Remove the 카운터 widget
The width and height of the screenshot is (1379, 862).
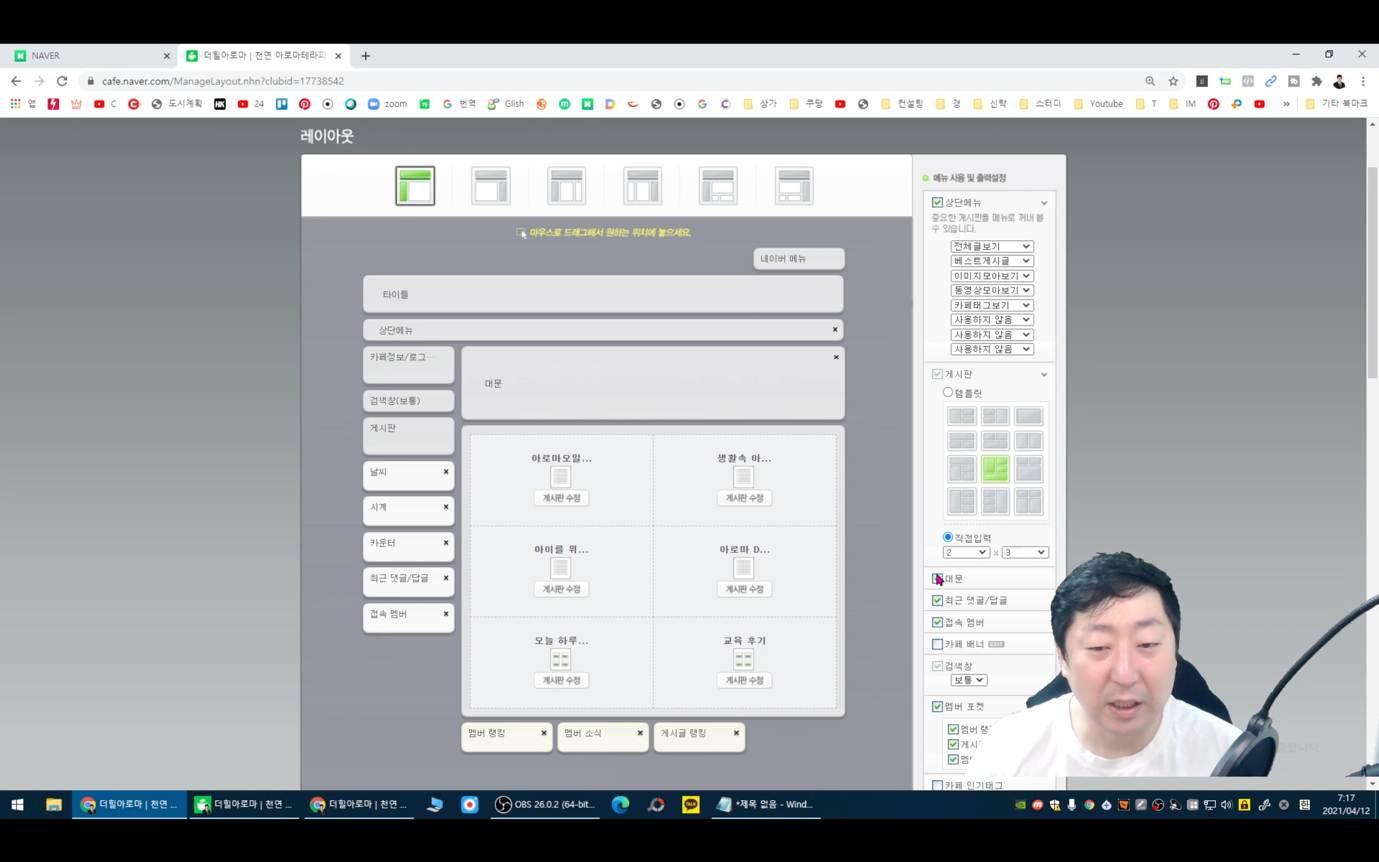click(x=446, y=543)
